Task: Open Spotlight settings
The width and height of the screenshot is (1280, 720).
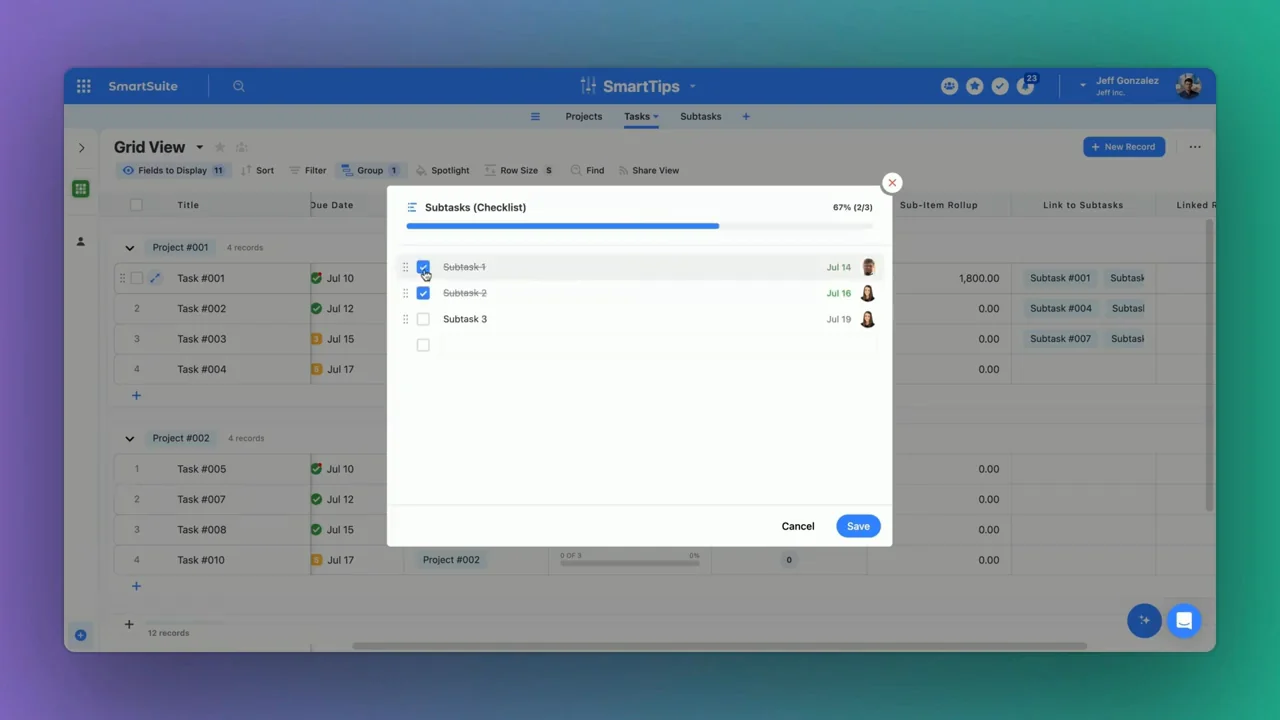Action: click(443, 170)
